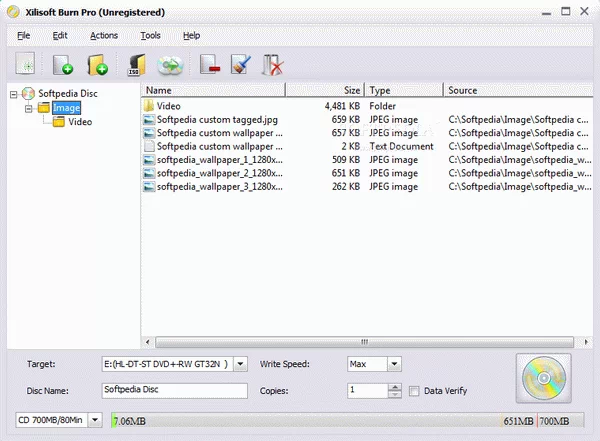Click the 4,481 KB size cell
This screenshot has width=600, height=441.
(x=342, y=106)
